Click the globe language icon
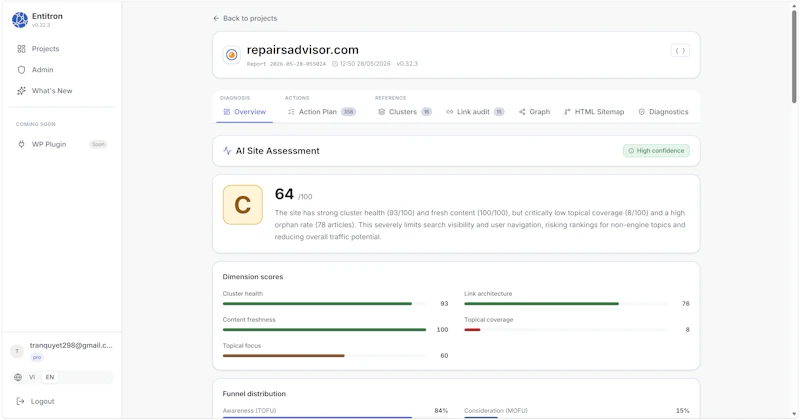800x420 pixels. click(x=18, y=378)
